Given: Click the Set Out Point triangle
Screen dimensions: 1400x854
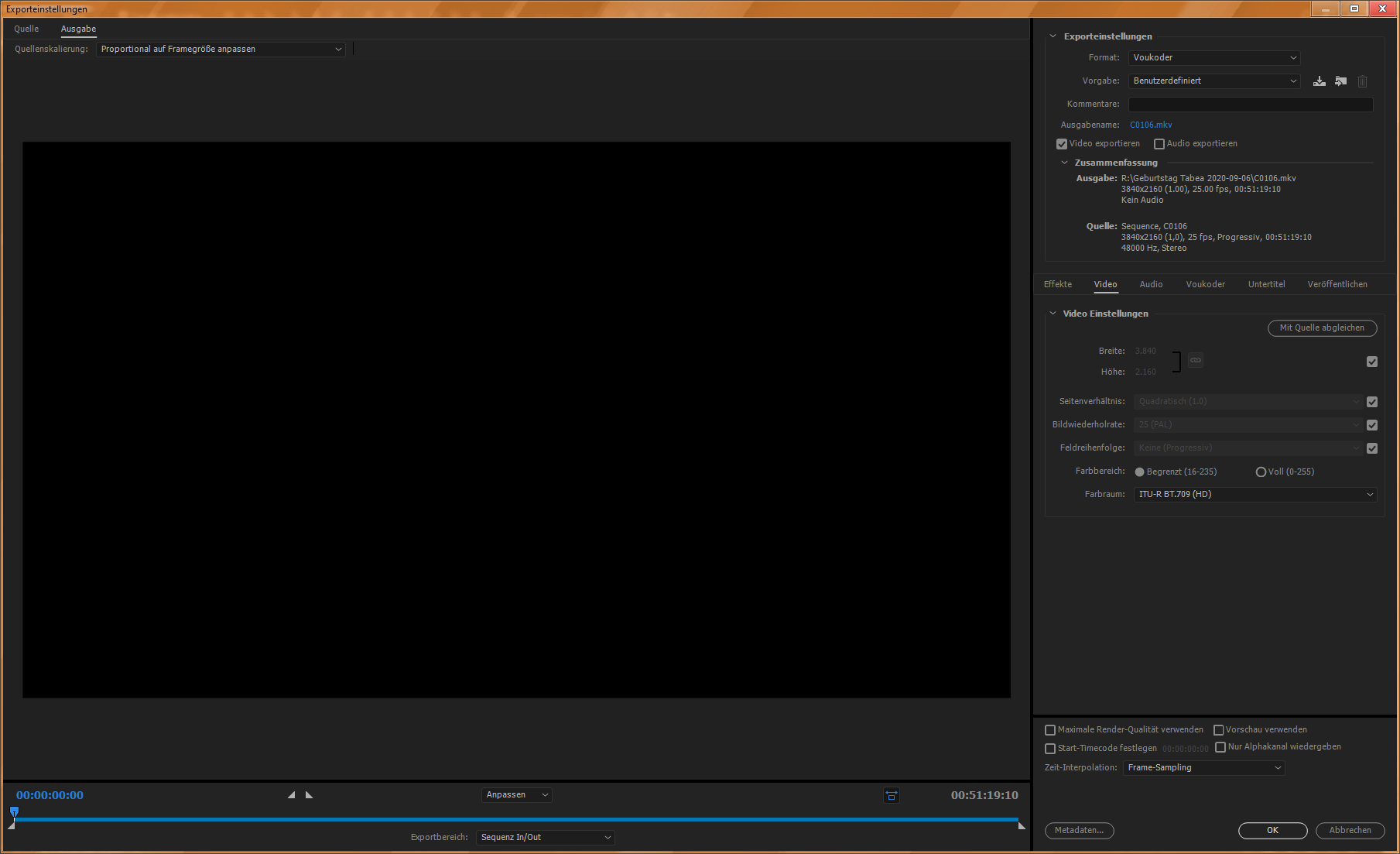Looking at the screenshot, I should point(310,795).
